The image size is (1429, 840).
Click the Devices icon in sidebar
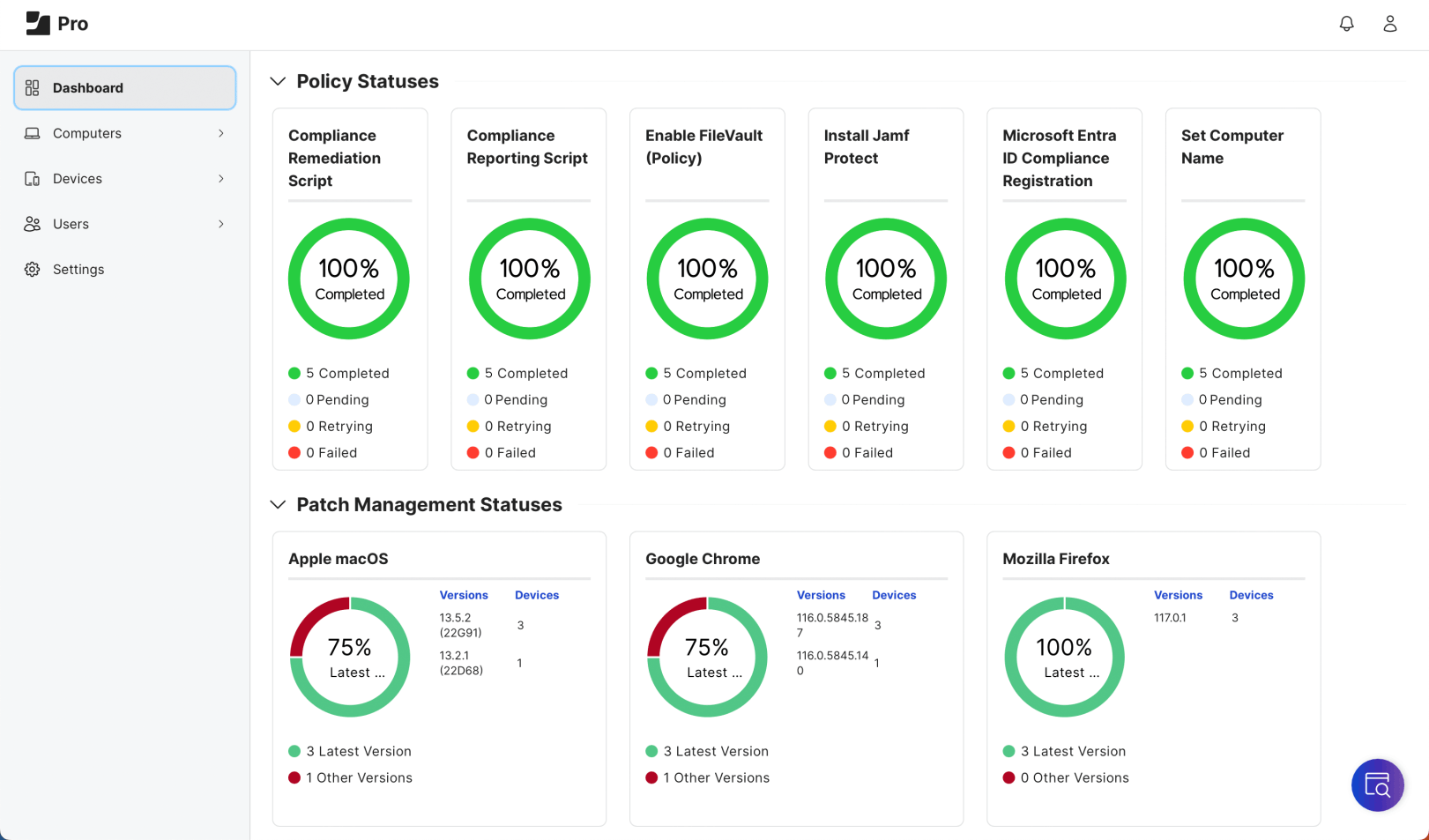33,179
